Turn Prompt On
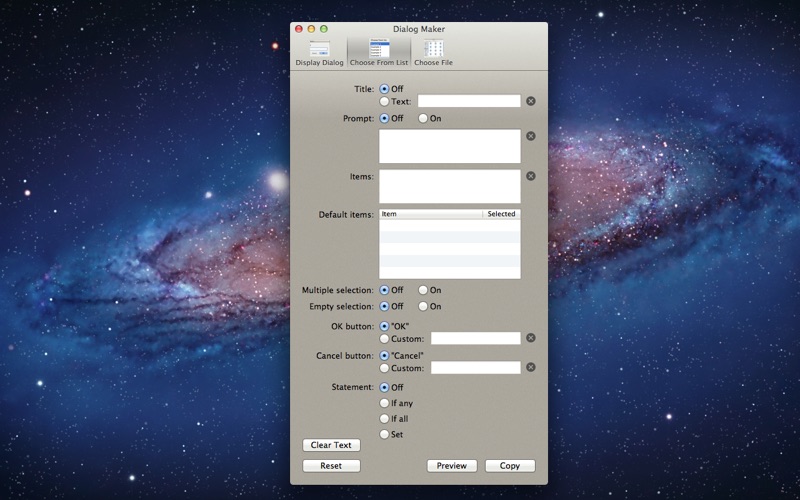The height and width of the screenshot is (500, 800). [423, 118]
